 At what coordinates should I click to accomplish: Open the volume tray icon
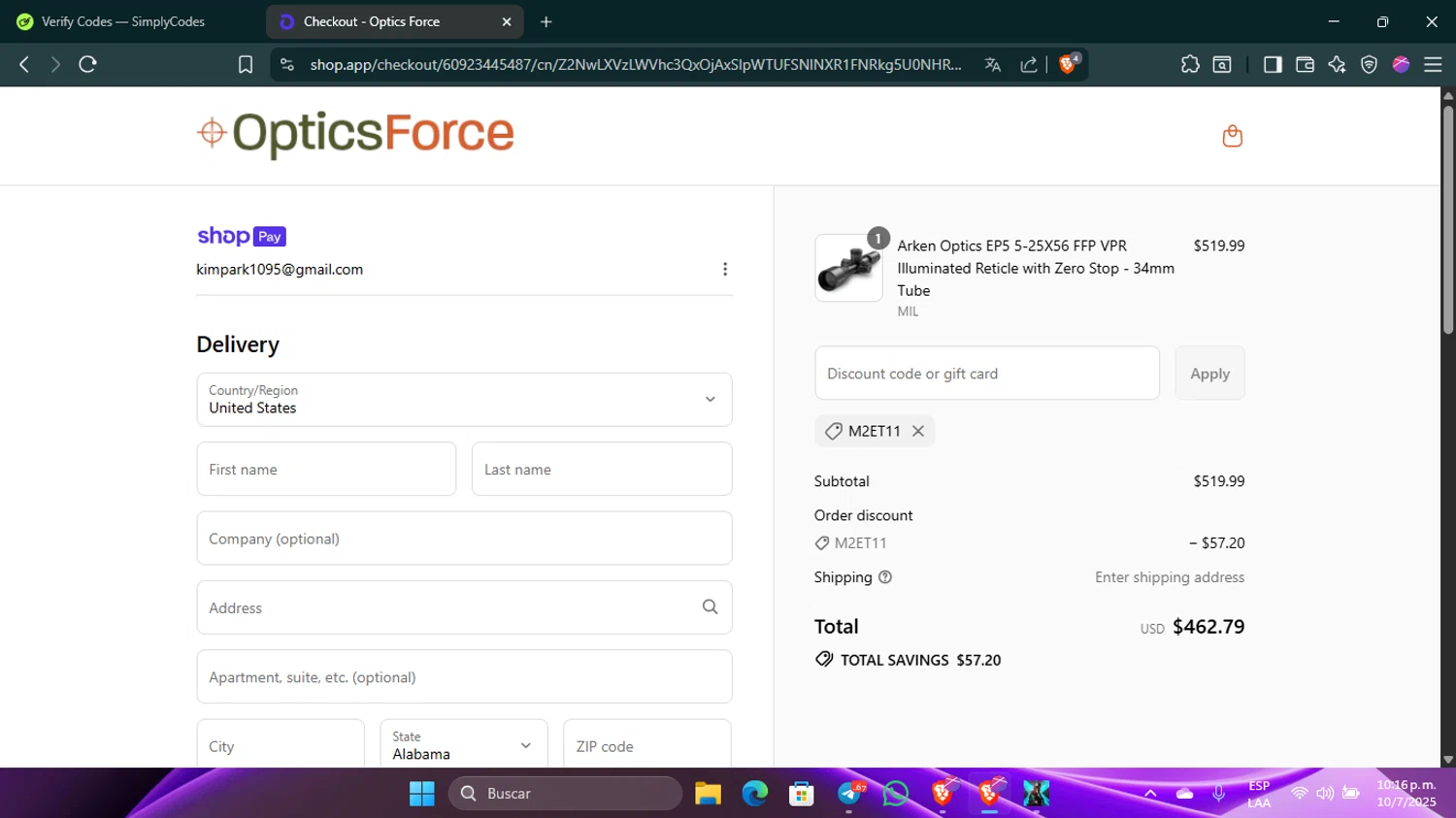pos(1325,794)
